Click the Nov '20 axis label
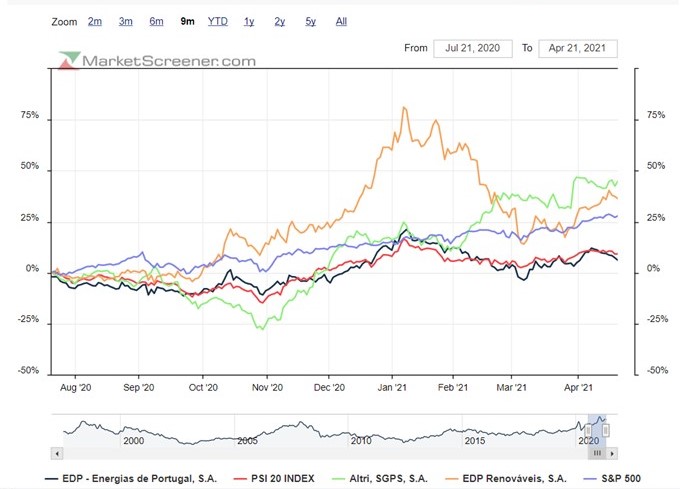The width and height of the screenshot is (680, 489). click(267, 388)
